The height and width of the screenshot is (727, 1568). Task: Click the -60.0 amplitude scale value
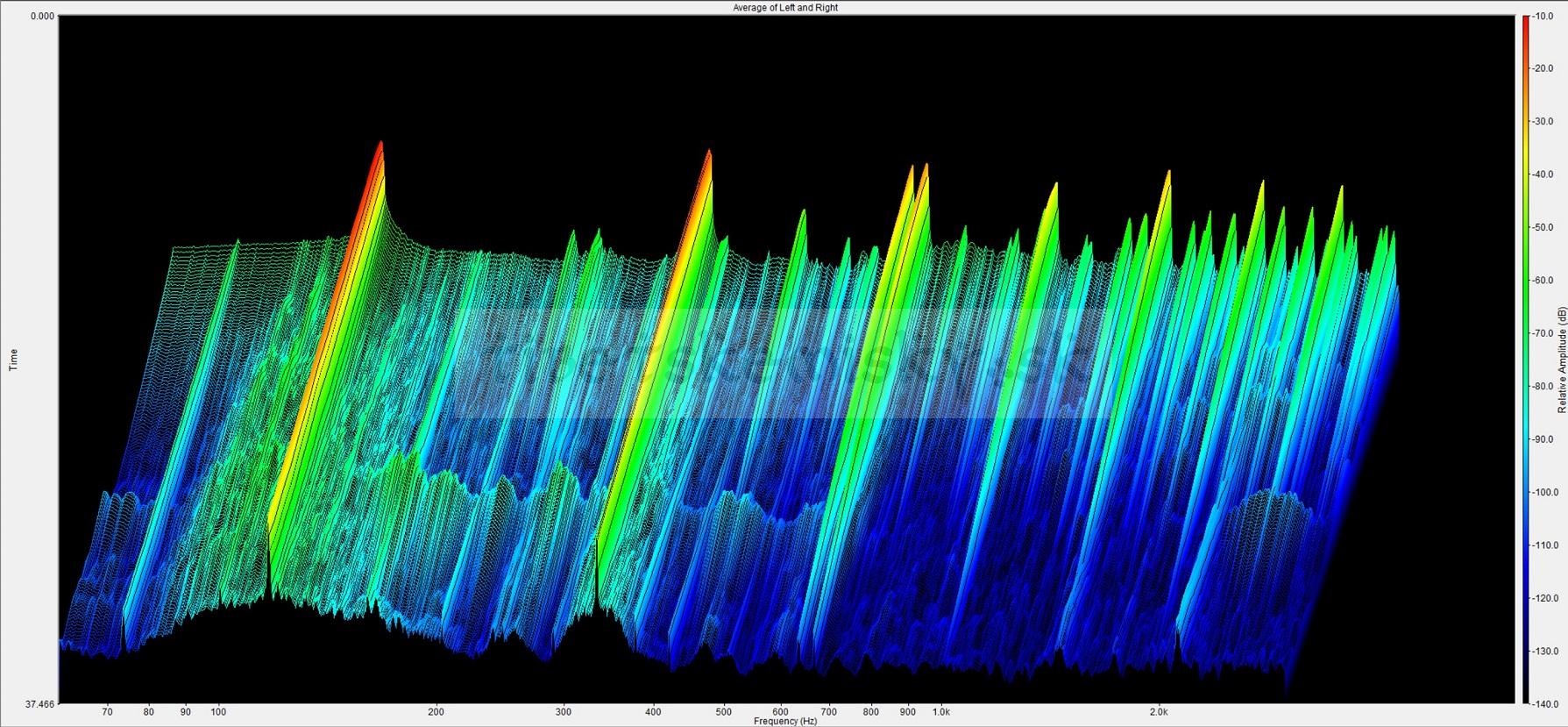click(x=1543, y=281)
